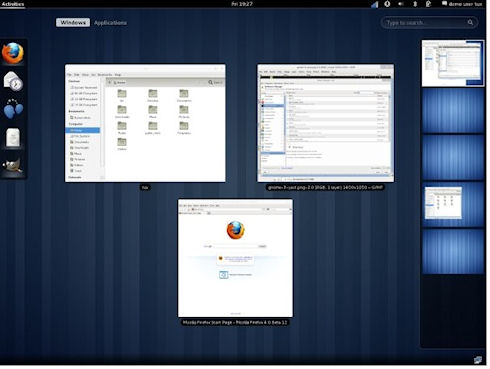Screen dimensions: 490x369
Task: Switch to the first workspace thumbnail
Action: coord(453,63)
